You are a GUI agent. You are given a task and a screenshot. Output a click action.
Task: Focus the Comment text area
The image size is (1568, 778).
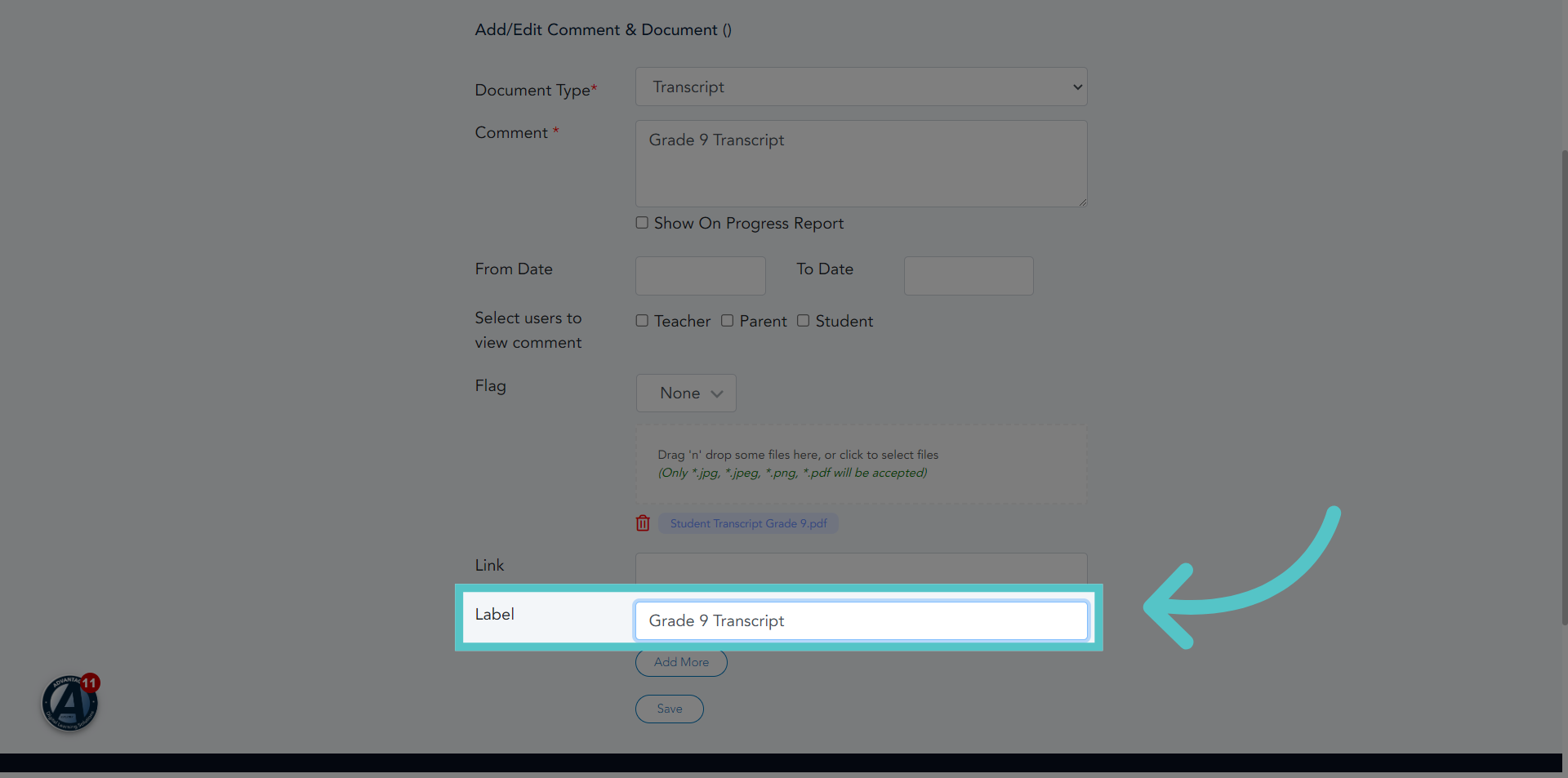click(x=861, y=163)
